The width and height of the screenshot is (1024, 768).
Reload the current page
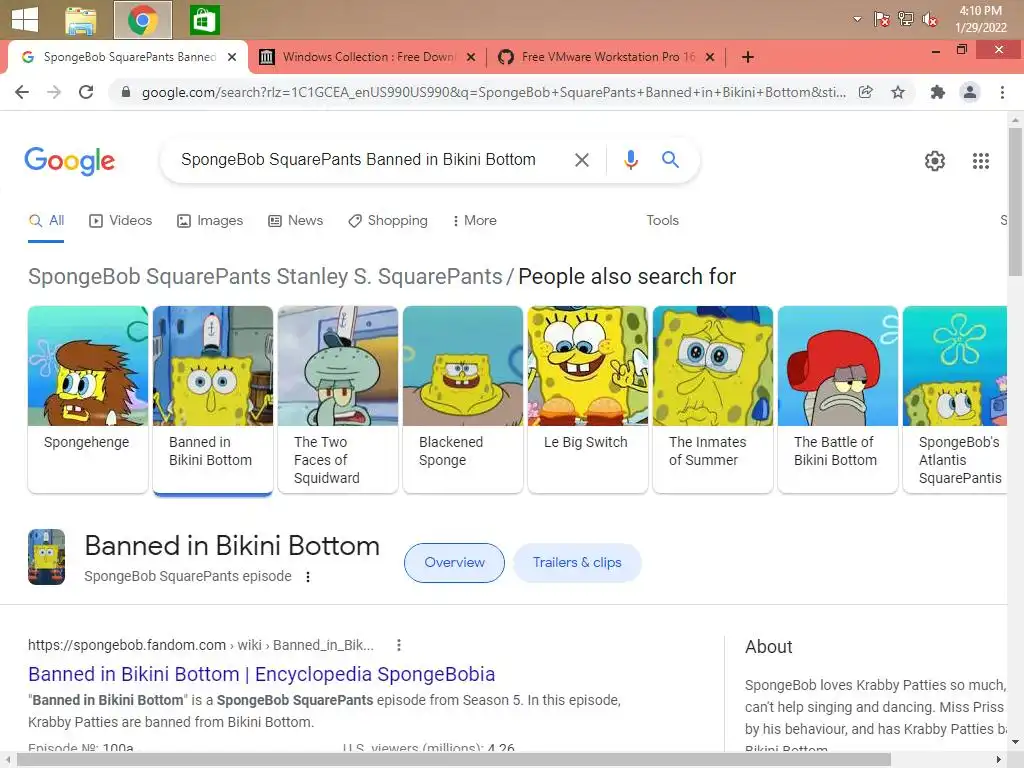[86, 92]
